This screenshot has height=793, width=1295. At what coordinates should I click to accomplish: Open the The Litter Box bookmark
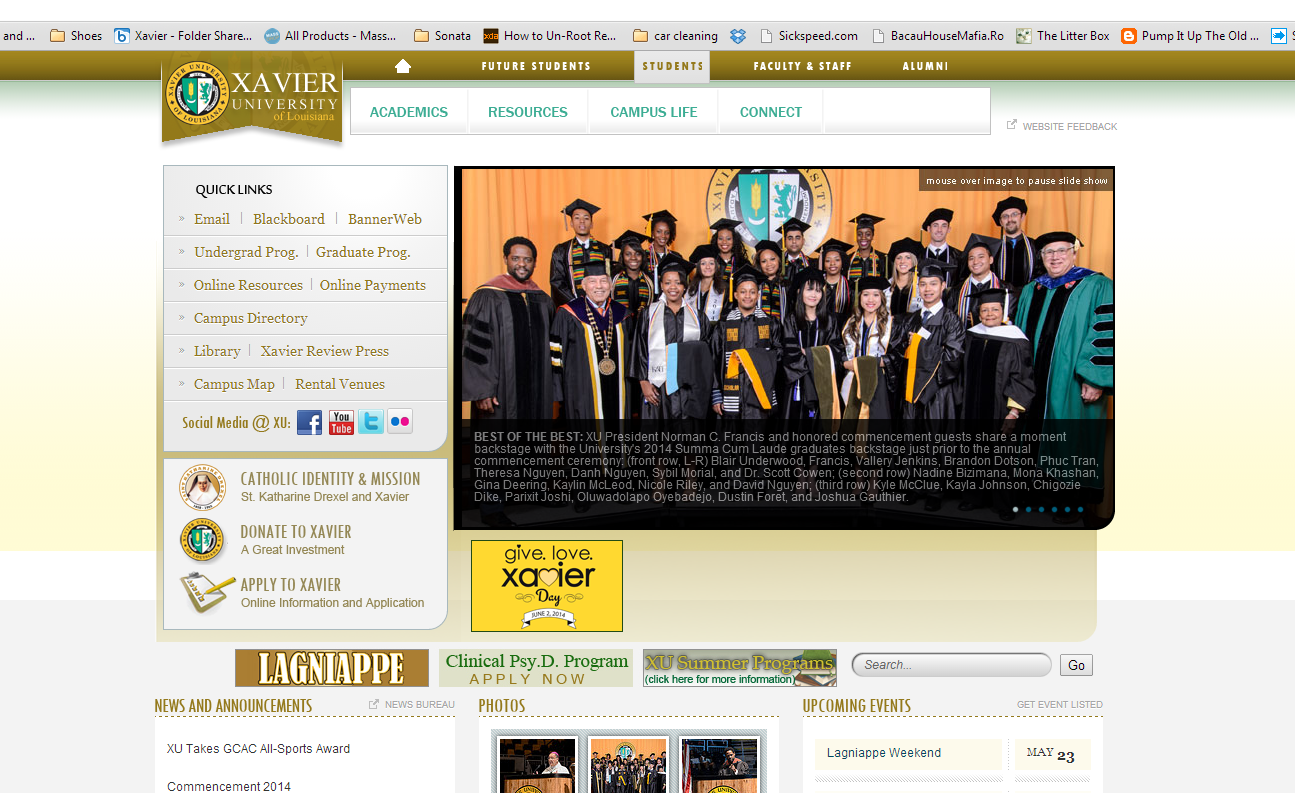pos(1063,35)
